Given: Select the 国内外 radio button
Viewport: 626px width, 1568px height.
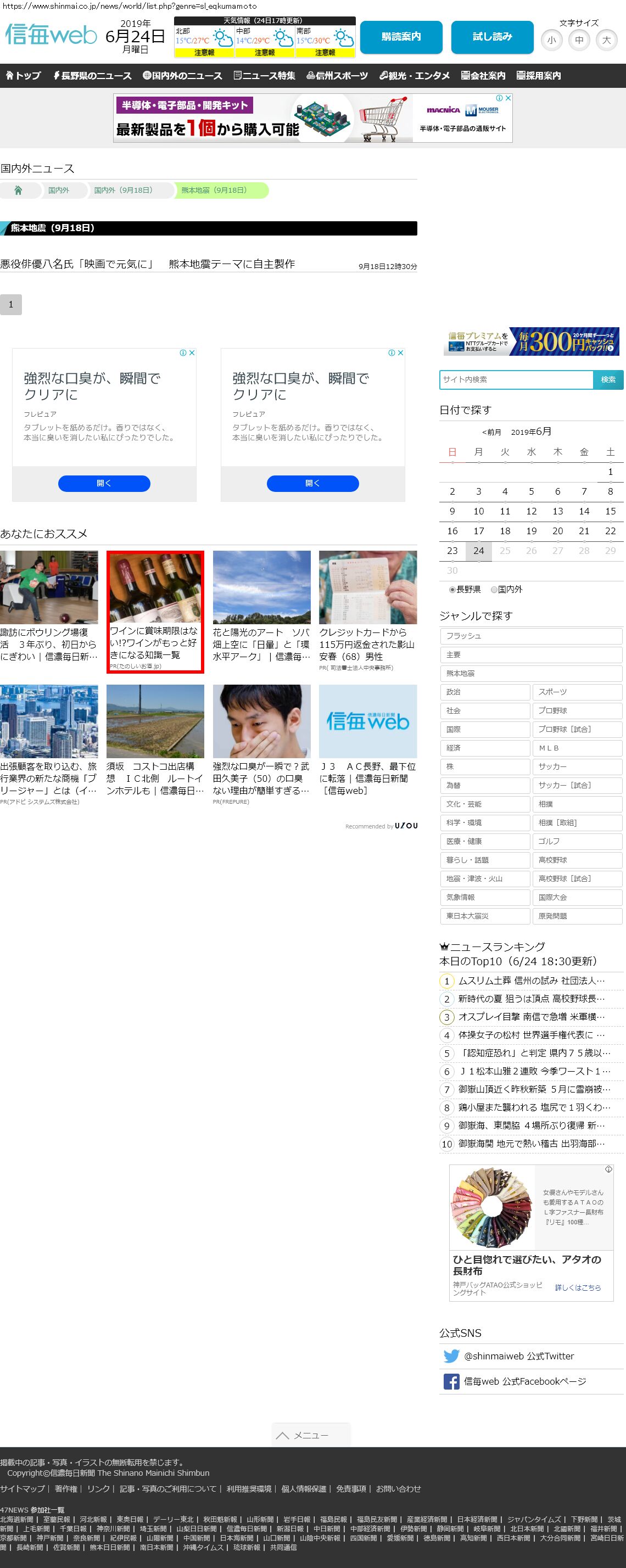Looking at the screenshot, I should pos(494,589).
